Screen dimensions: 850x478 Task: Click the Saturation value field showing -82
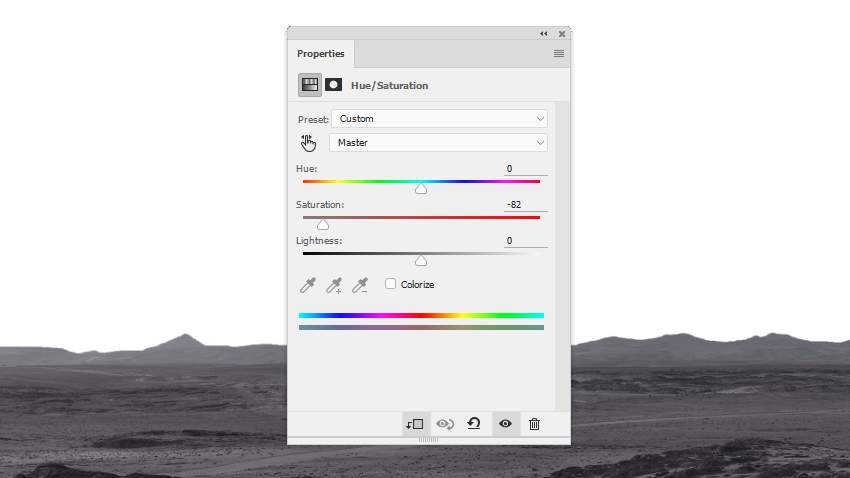tap(525, 204)
